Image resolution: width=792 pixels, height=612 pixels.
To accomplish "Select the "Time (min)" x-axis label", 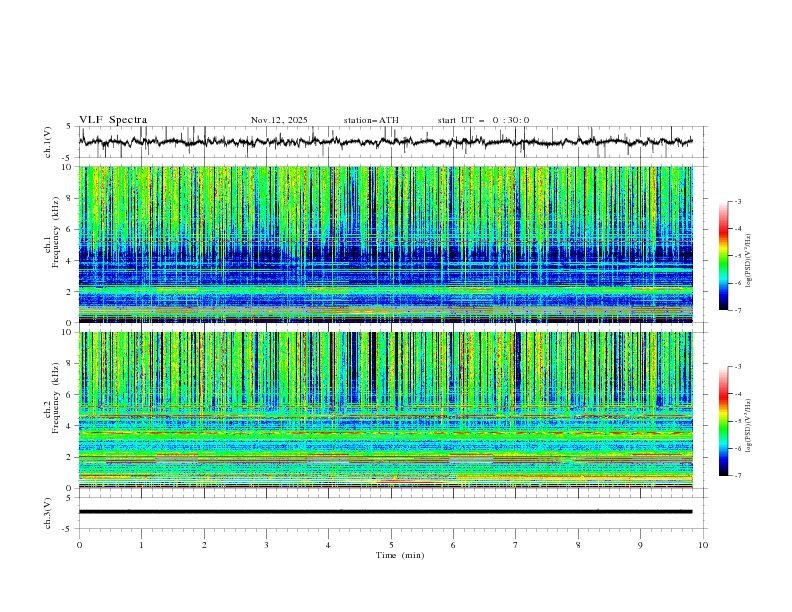I will pos(400,555).
